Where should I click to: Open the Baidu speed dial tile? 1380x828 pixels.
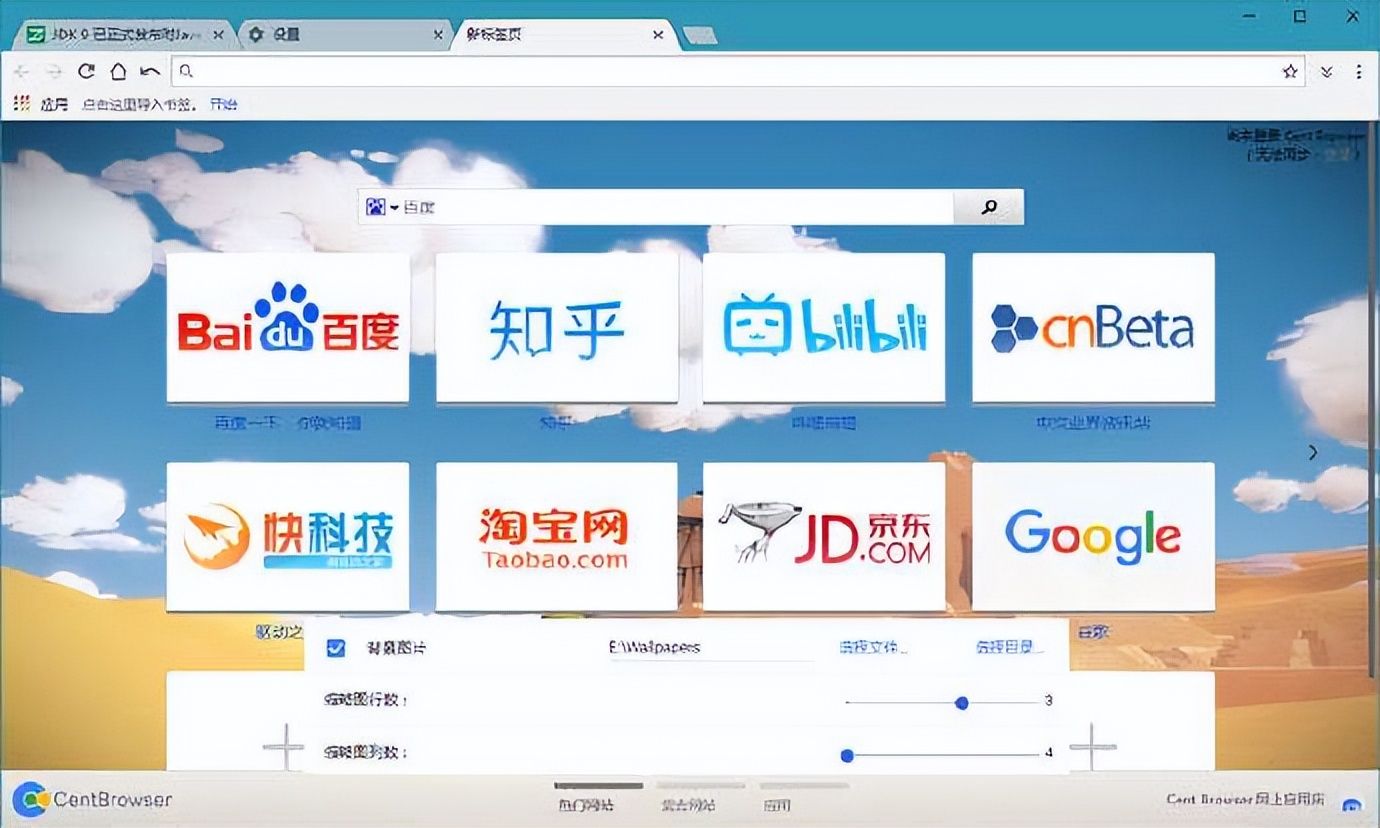click(x=288, y=328)
